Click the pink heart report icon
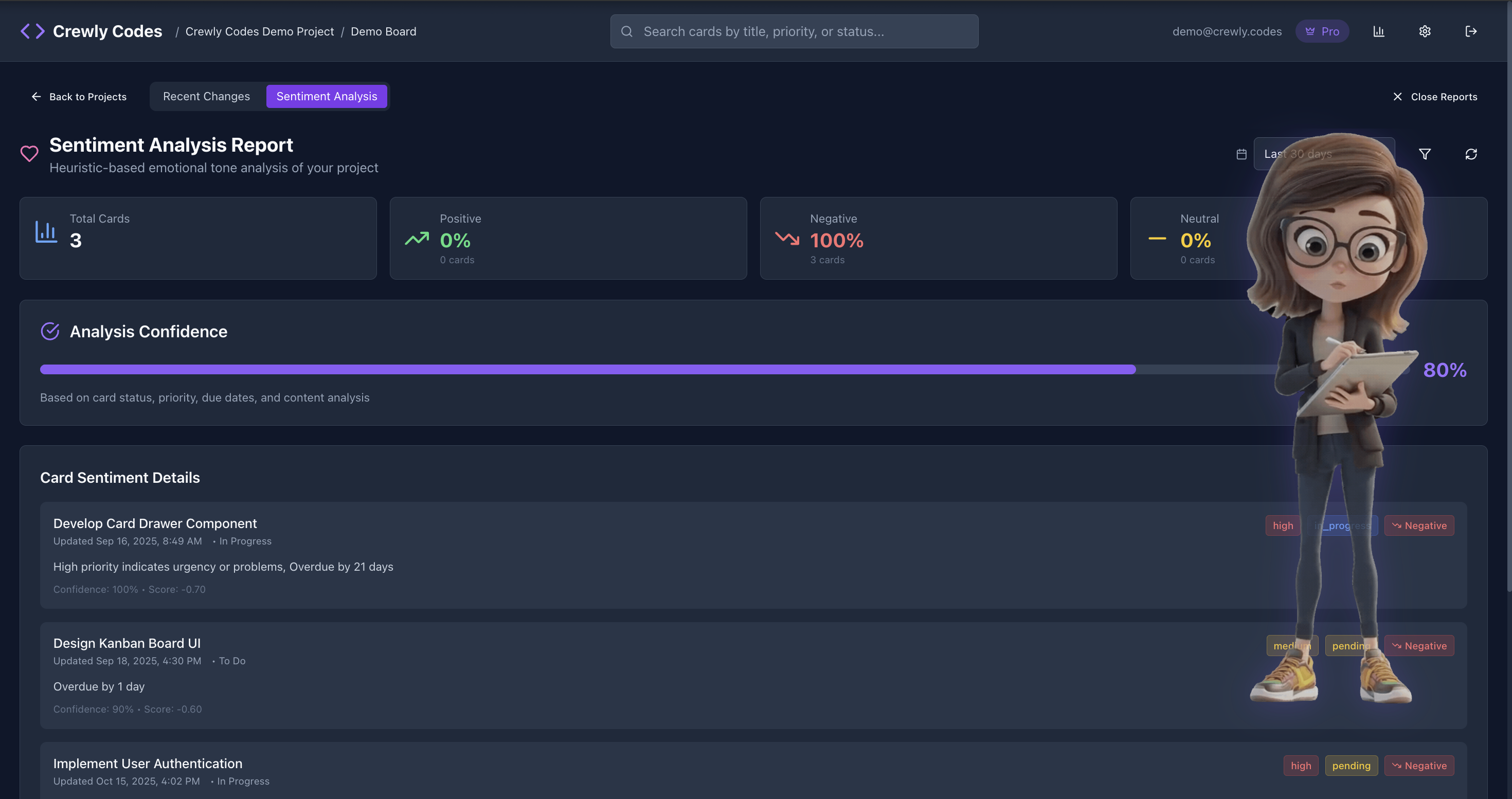The image size is (1512, 799). 29,154
